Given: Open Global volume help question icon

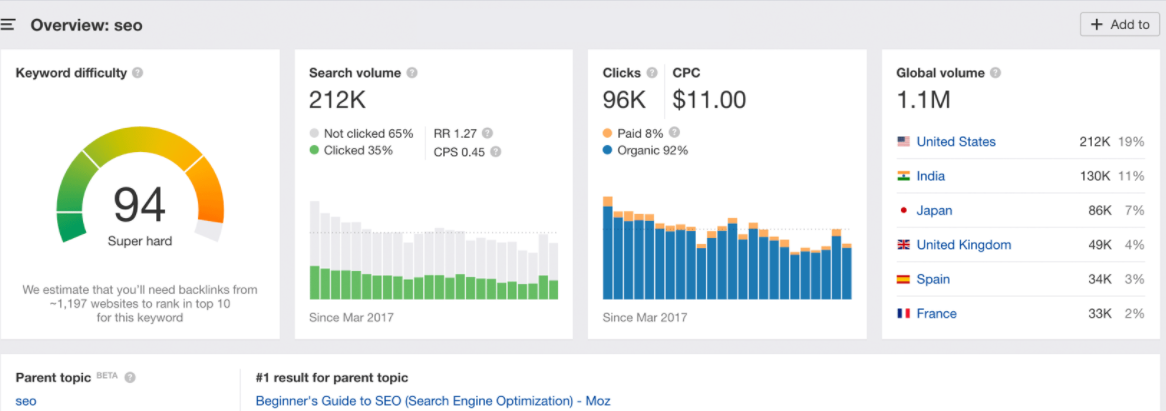Looking at the screenshot, I should click(x=995, y=73).
